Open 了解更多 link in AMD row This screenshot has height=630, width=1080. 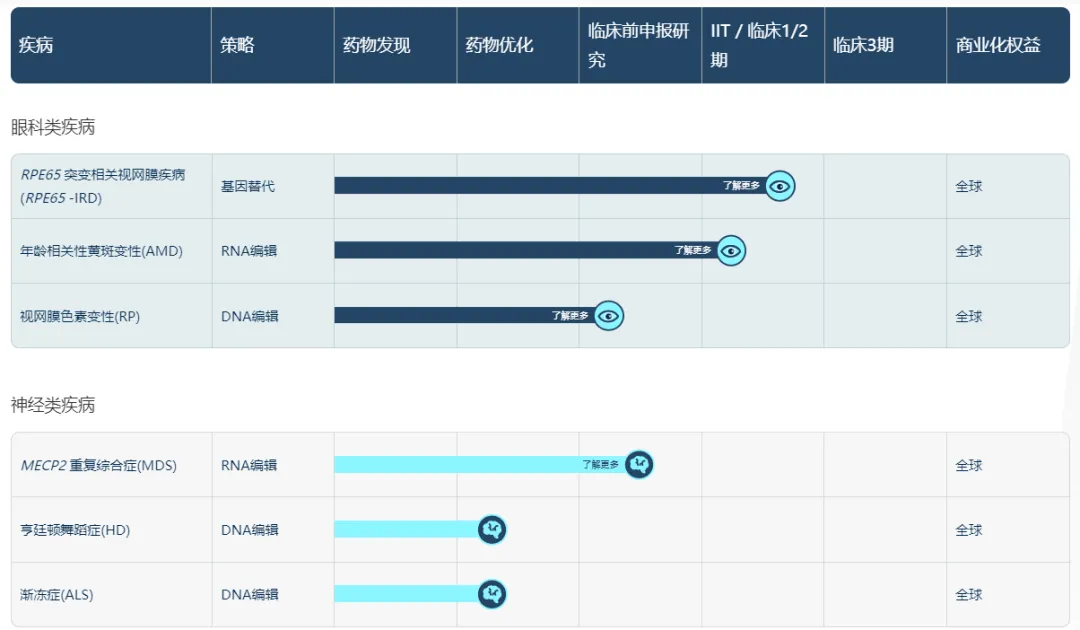pos(692,251)
